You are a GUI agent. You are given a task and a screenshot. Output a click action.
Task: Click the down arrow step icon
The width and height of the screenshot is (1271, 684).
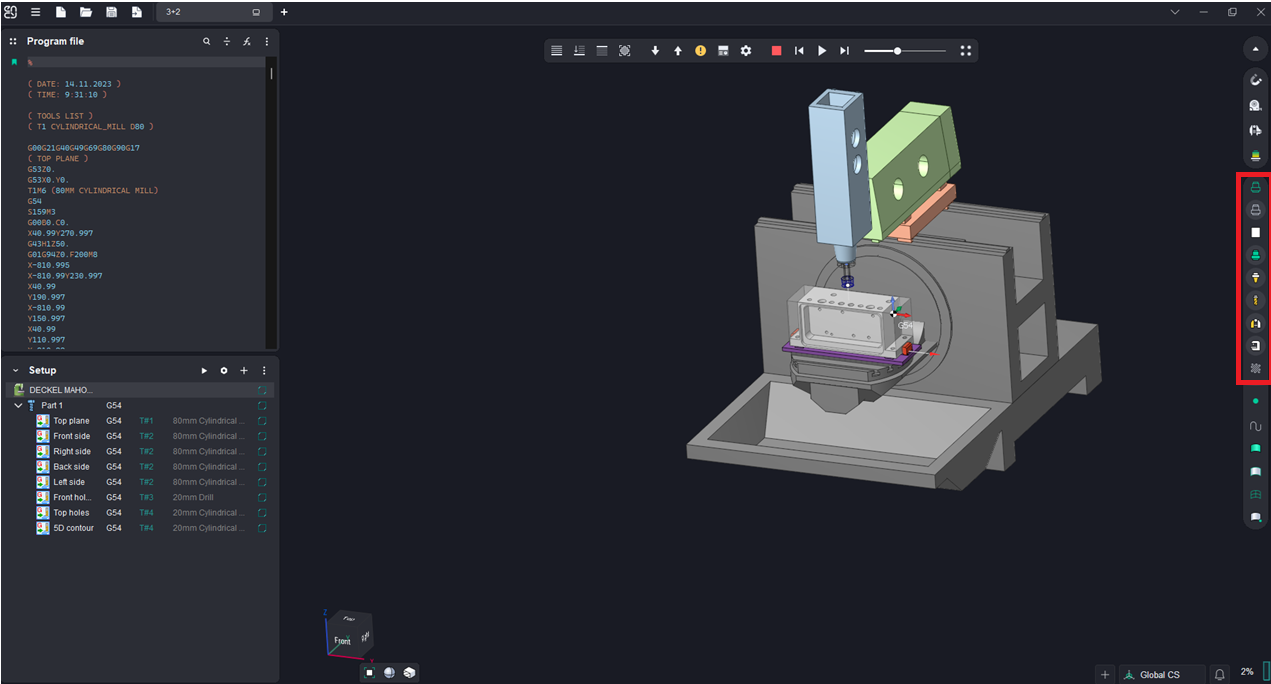pos(655,51)
